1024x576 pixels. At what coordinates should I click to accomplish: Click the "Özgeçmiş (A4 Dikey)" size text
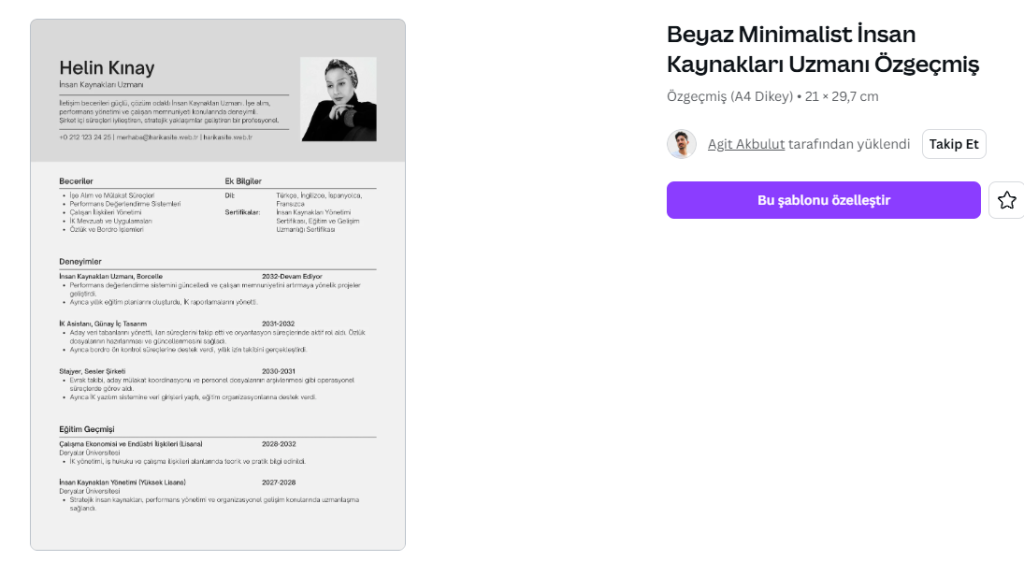tap(729, 96)
